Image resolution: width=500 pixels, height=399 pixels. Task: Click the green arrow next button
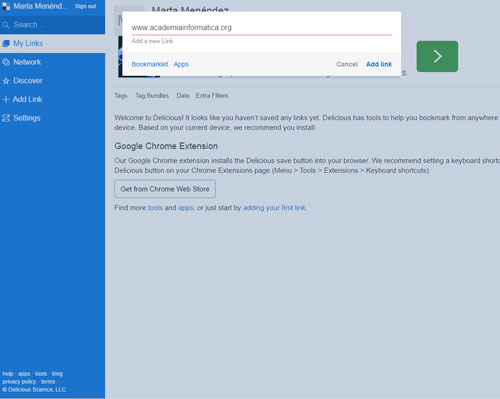pos(437,56)
